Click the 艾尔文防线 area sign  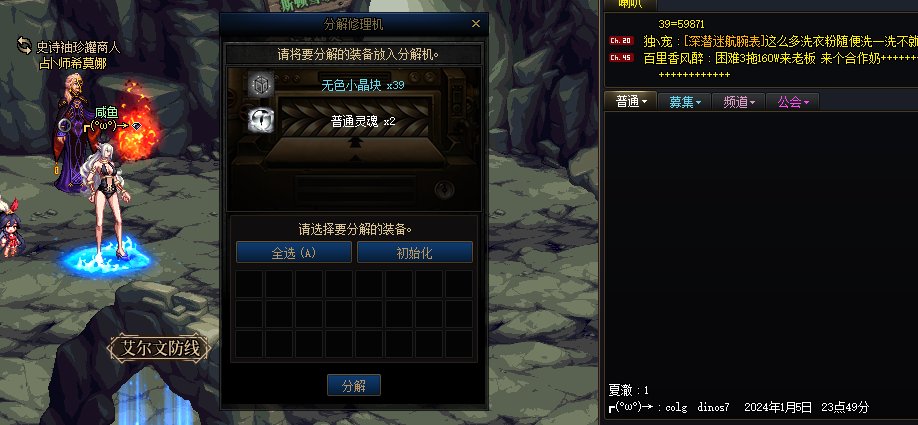(x=160, y=348)
